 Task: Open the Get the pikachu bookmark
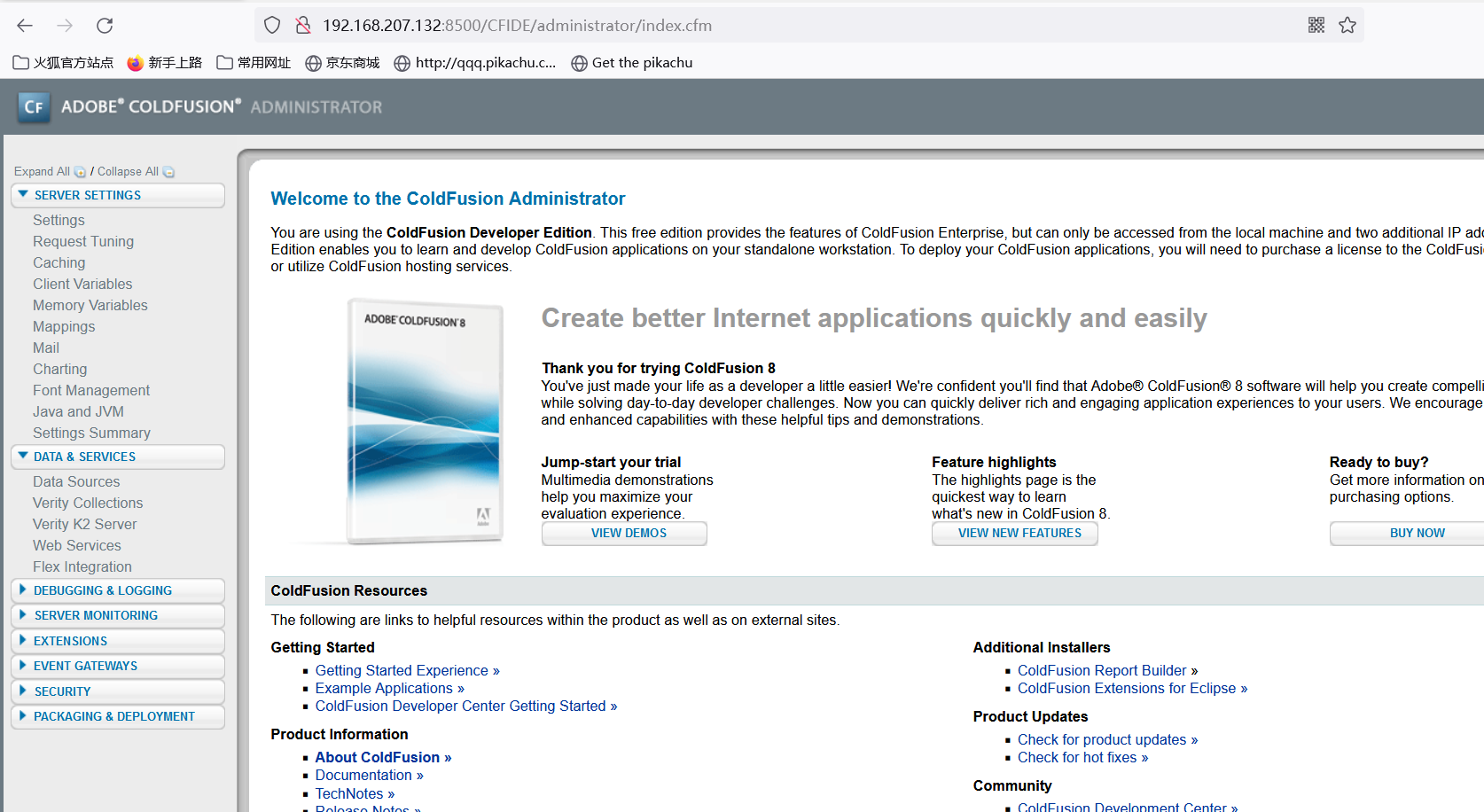[632, 63]
